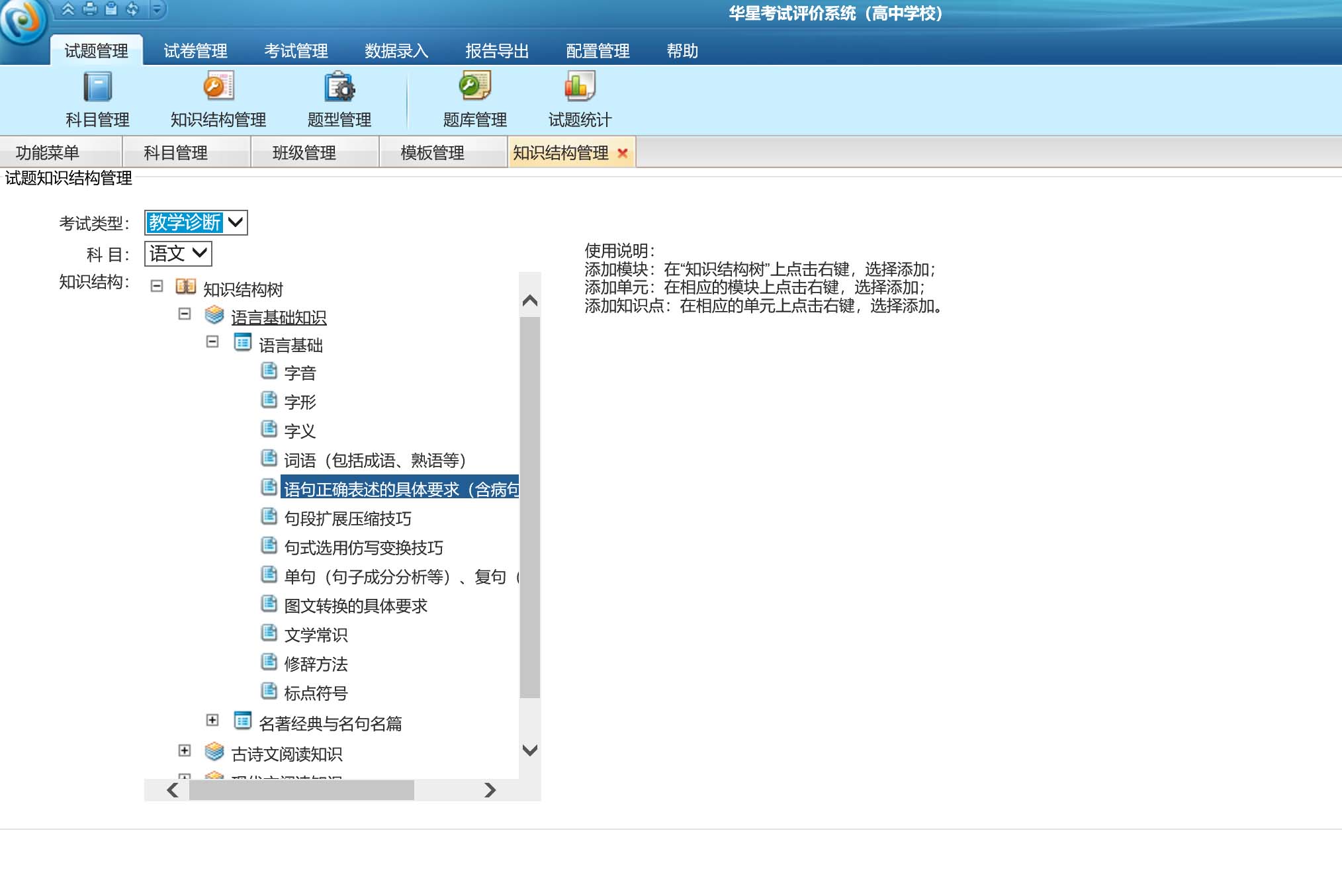Click the refresh arrows icon in quick toolbar
Viewport: 1342px width, 896px height.
click(x=132, y=9)
